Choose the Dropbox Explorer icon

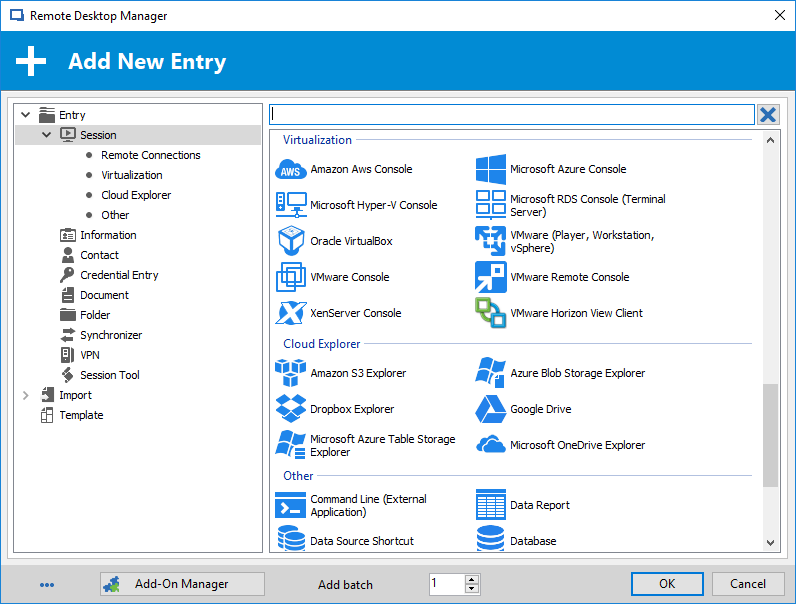pyautogui.click(x=291, y=409)
